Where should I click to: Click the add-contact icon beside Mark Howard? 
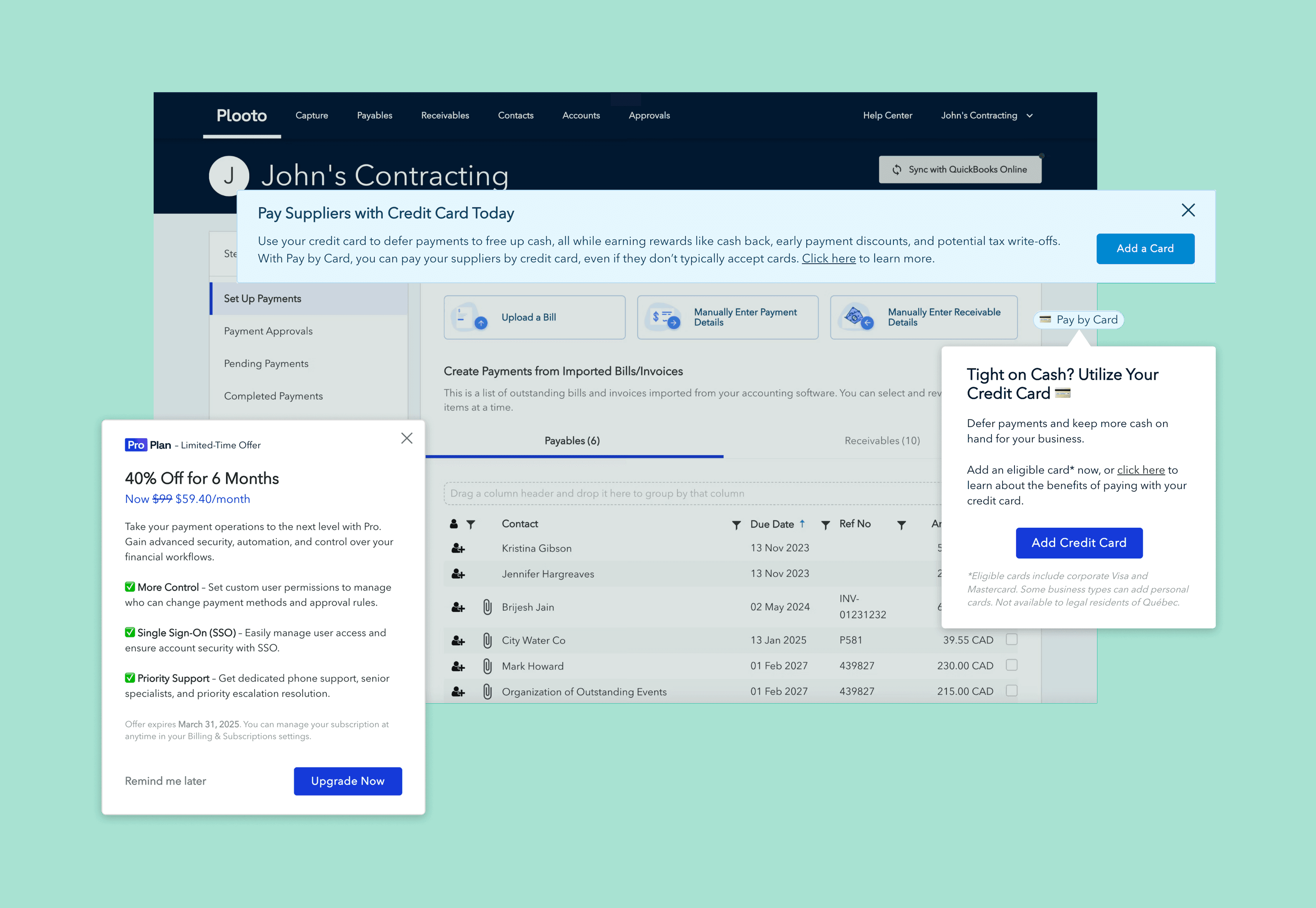tap(458, 666)
